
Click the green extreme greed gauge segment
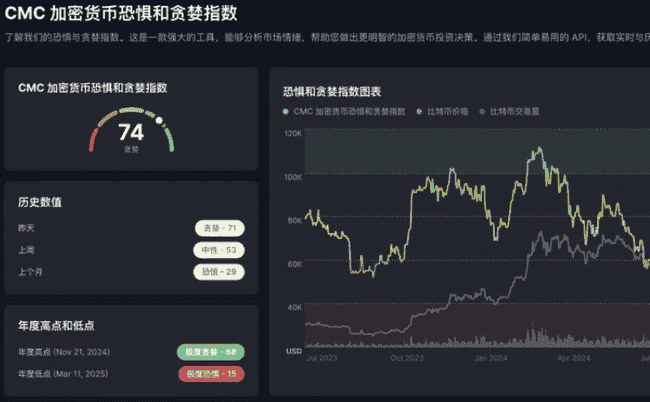pyautogui.click(x=170, y=139)
